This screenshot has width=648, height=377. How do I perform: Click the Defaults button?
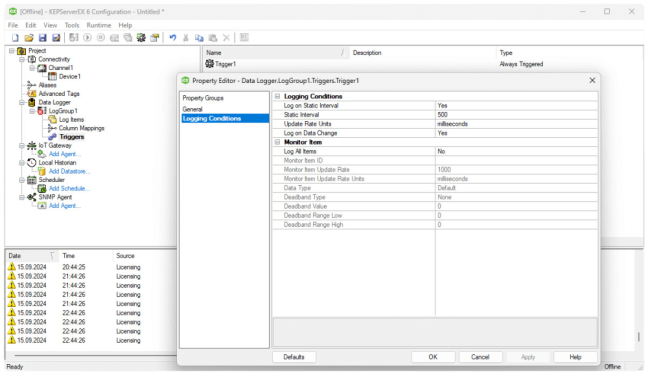pos(294,357)
